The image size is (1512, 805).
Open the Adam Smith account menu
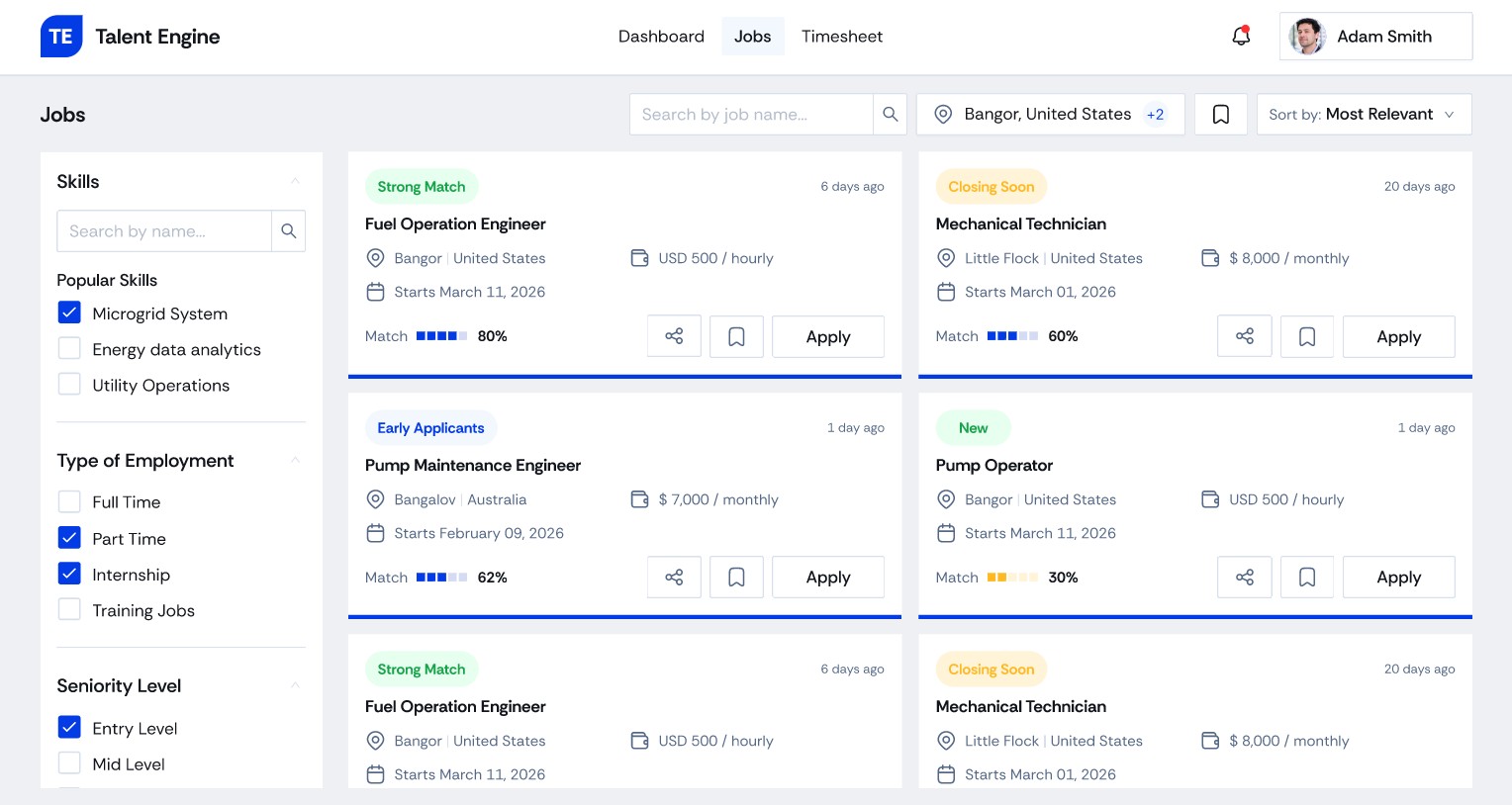pyautogui.click(x=1375, y=37)
